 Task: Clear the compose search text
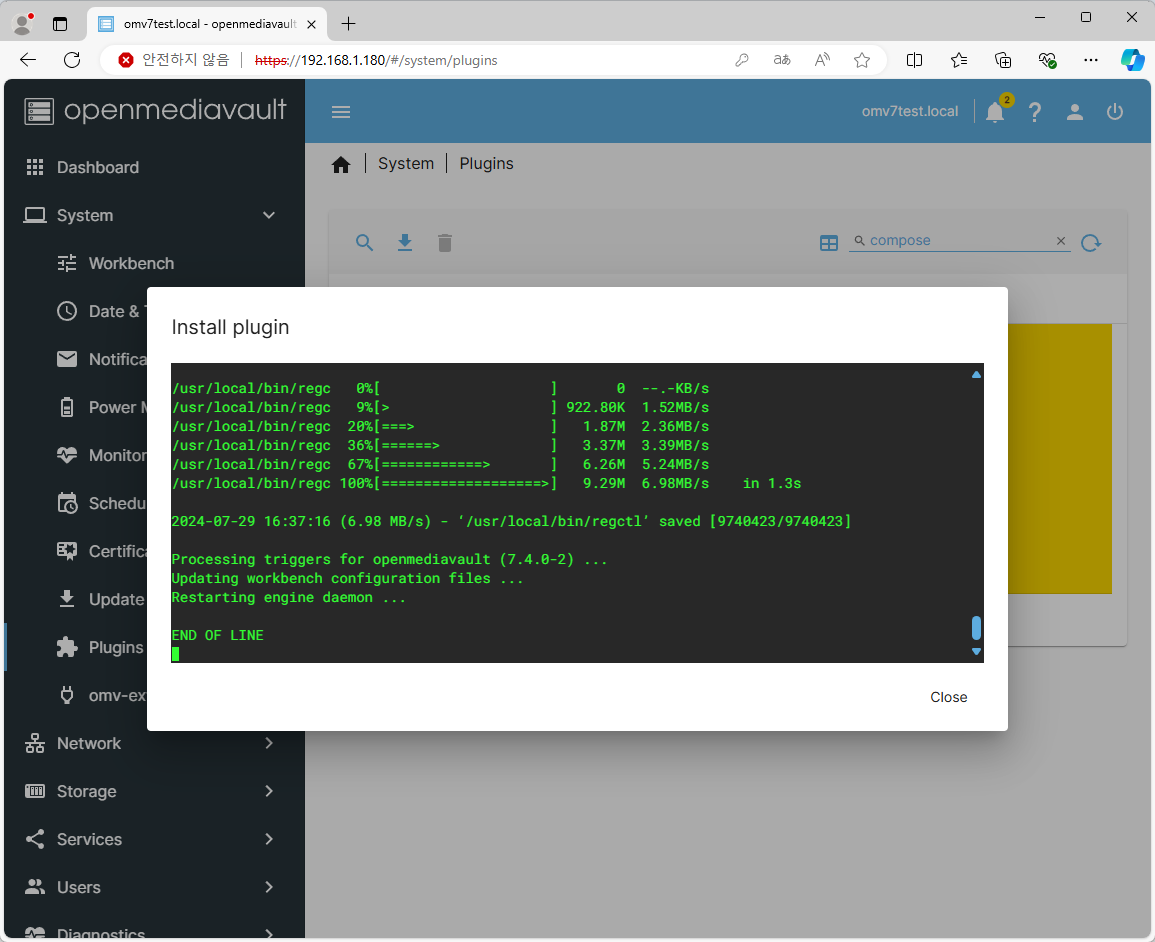click(1061, 241)
